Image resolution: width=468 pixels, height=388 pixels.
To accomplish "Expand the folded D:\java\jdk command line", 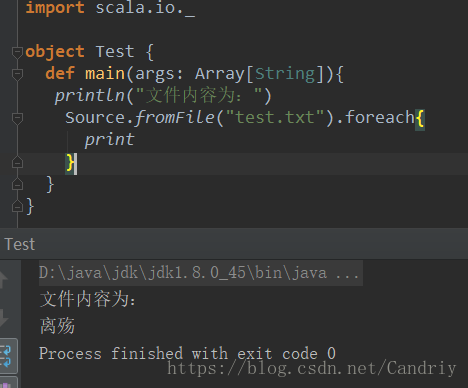I will 201,273.
